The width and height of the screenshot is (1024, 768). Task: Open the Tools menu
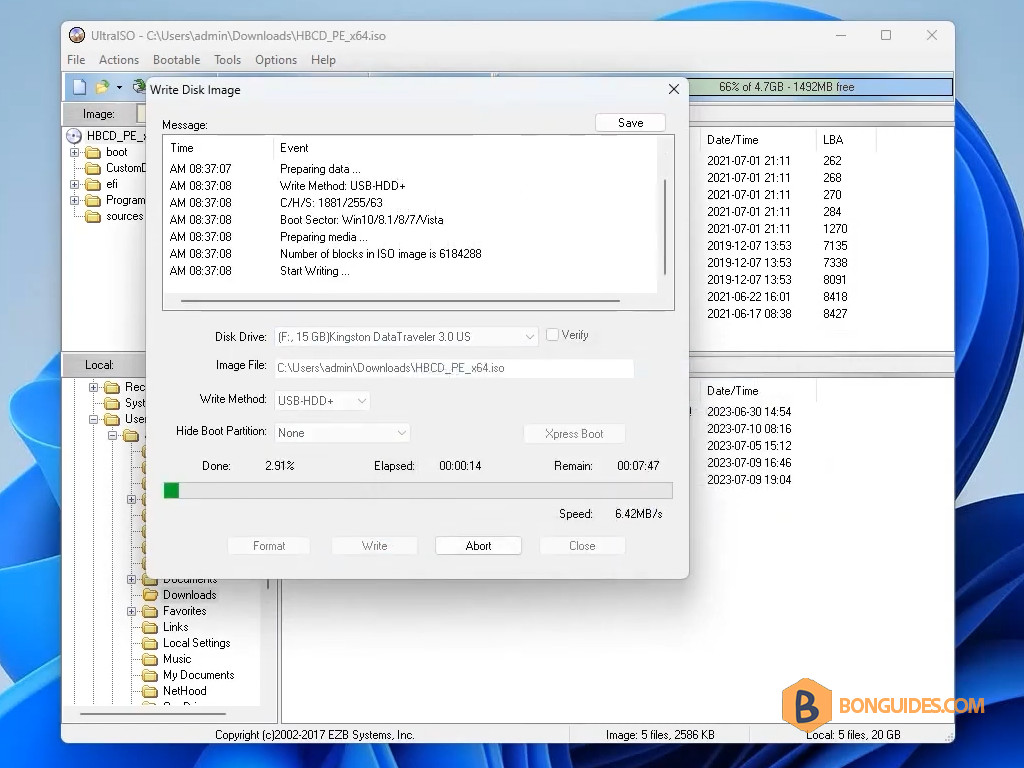click(x=227, y=60)
